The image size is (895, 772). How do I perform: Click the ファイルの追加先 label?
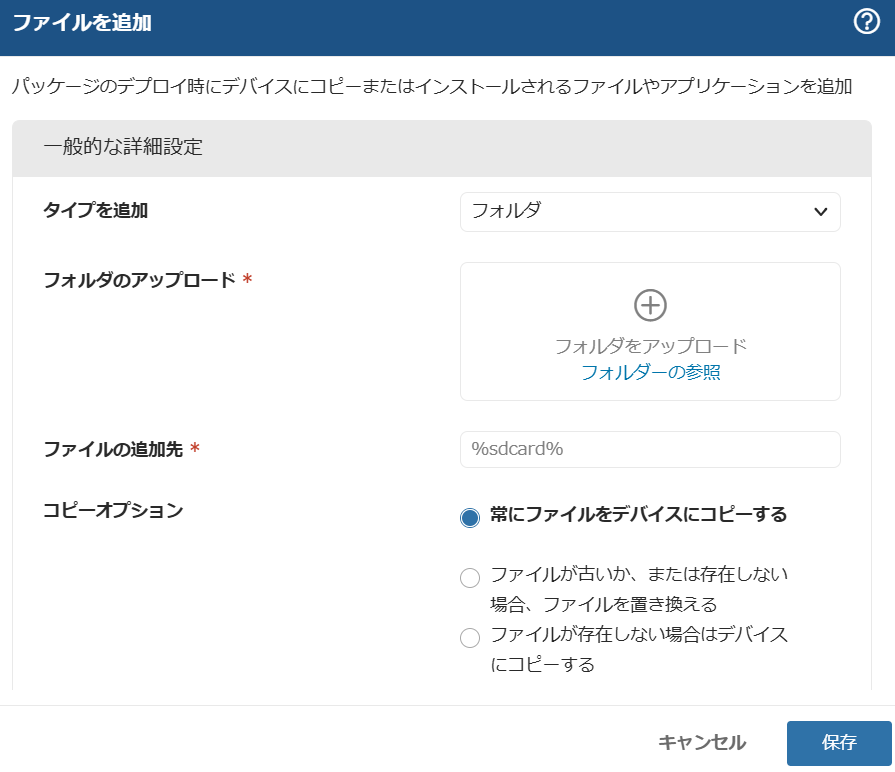[x=113, y=450]
